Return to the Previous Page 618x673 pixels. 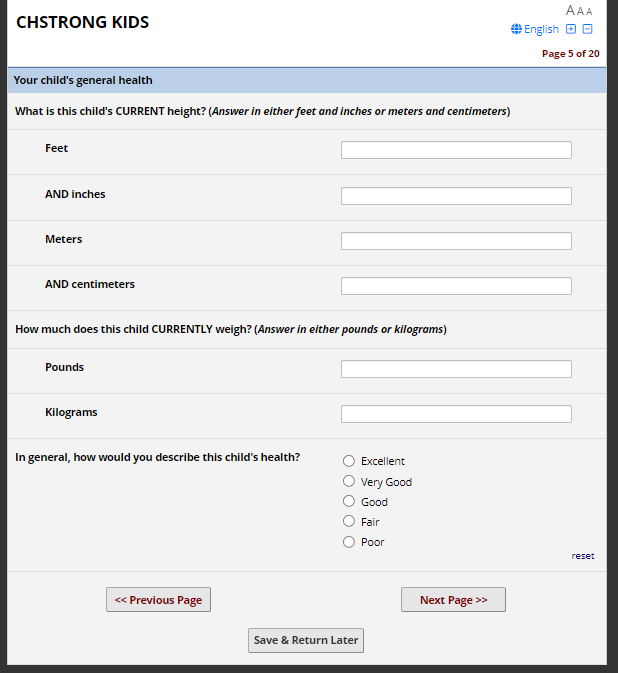point(158,600)
